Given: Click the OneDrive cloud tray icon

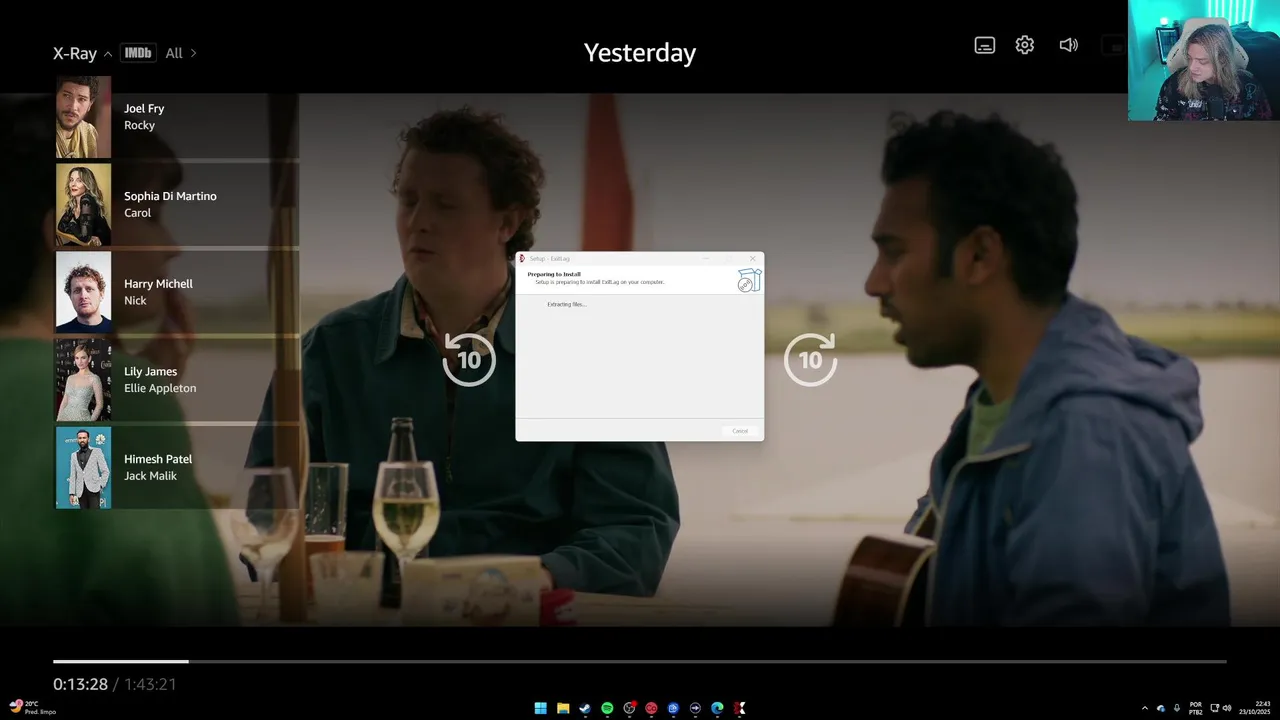Looking at the screenshot, I should pyautogui.click(x=1161, y=708).
